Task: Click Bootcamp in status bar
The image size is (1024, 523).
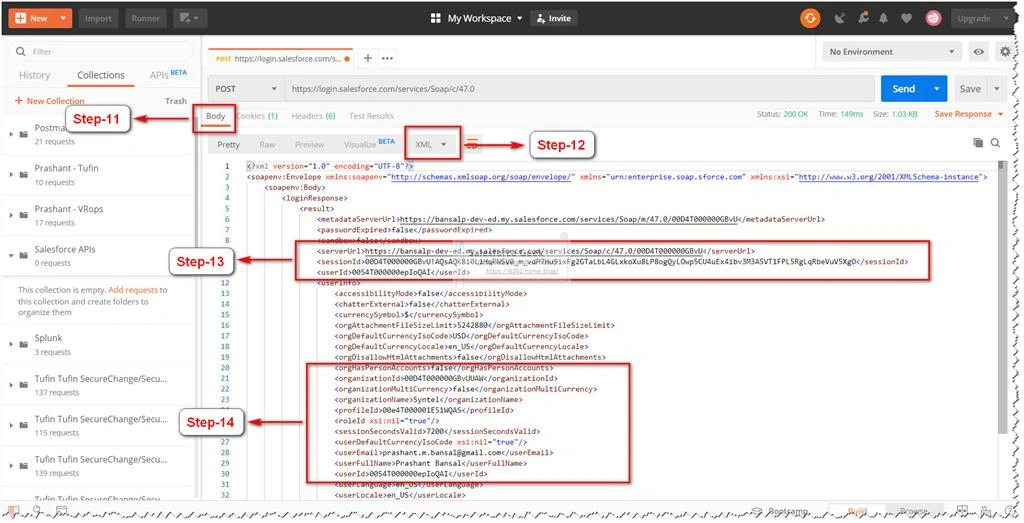Action: [782, 511]
